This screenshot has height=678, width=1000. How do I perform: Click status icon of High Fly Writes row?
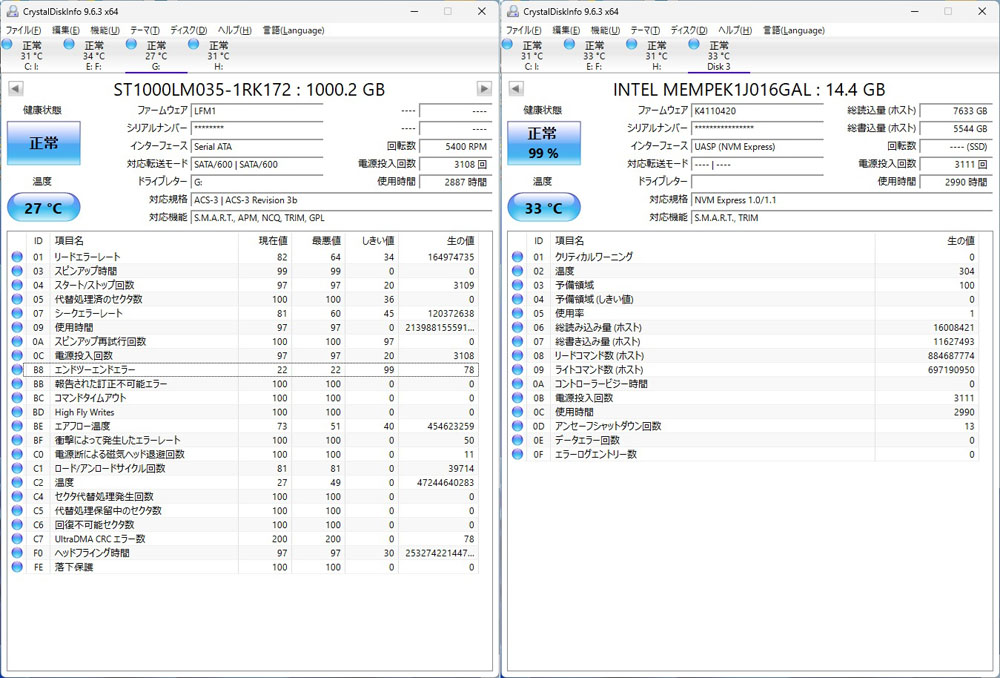pos(17,412)
